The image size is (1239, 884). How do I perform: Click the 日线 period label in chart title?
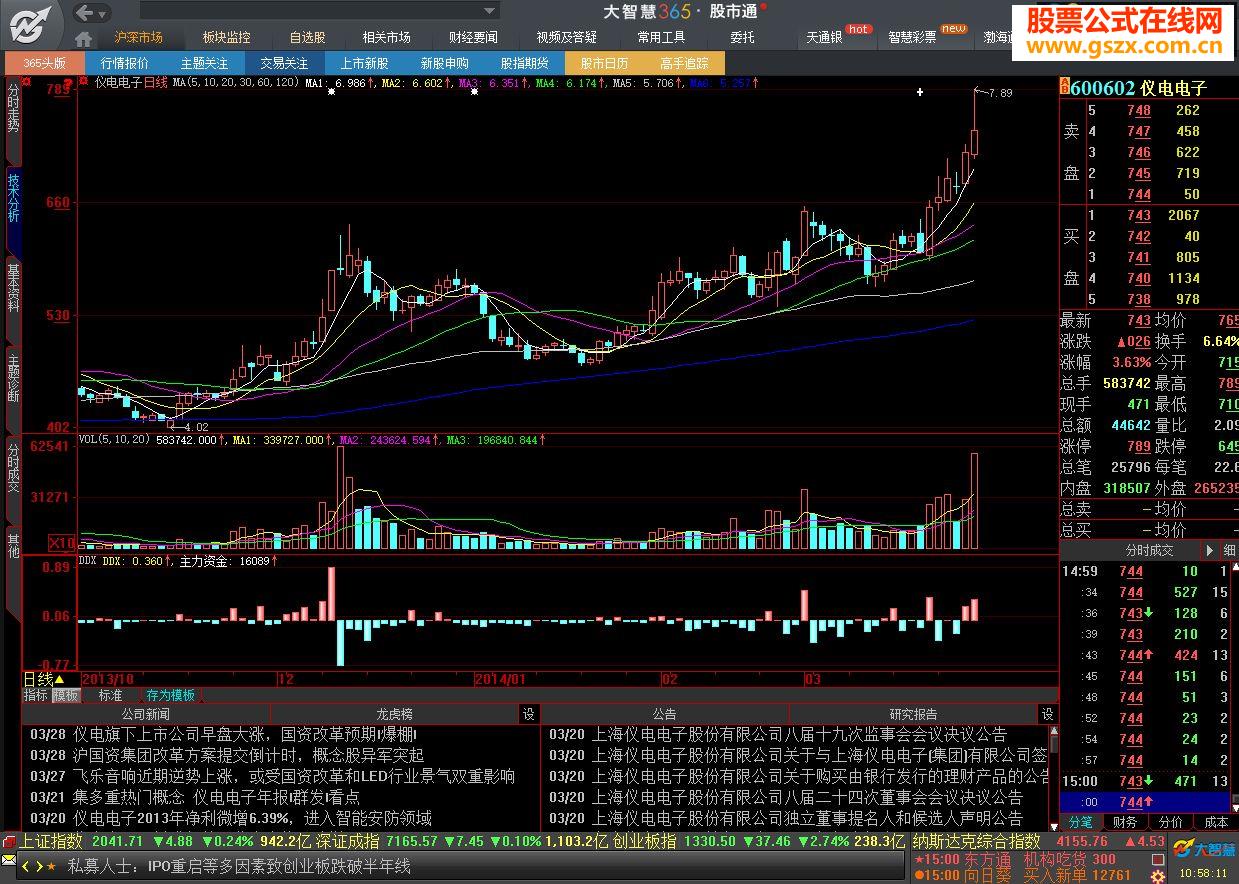(x=156, y=83)
